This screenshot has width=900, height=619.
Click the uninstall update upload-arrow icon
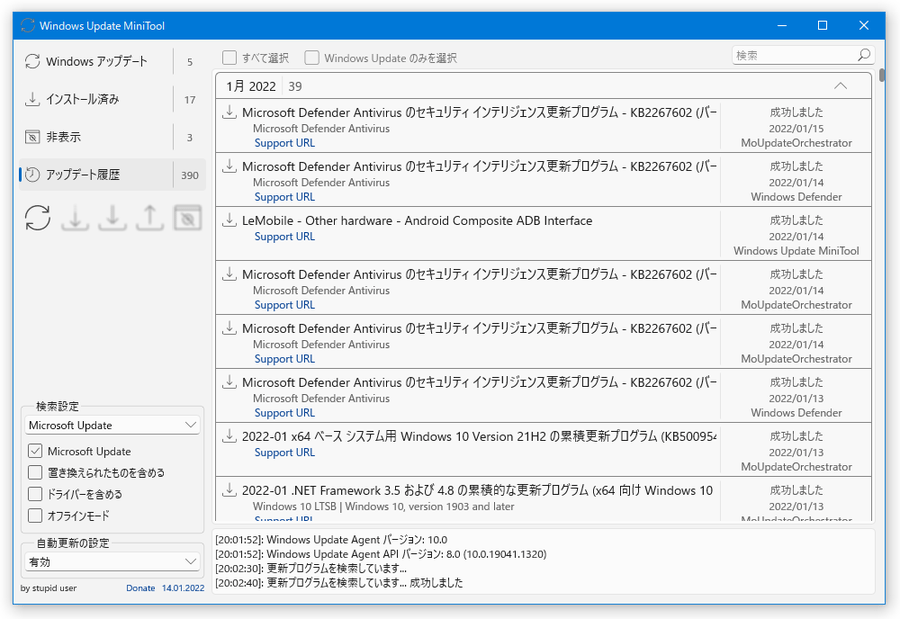[x=150, y=218]
